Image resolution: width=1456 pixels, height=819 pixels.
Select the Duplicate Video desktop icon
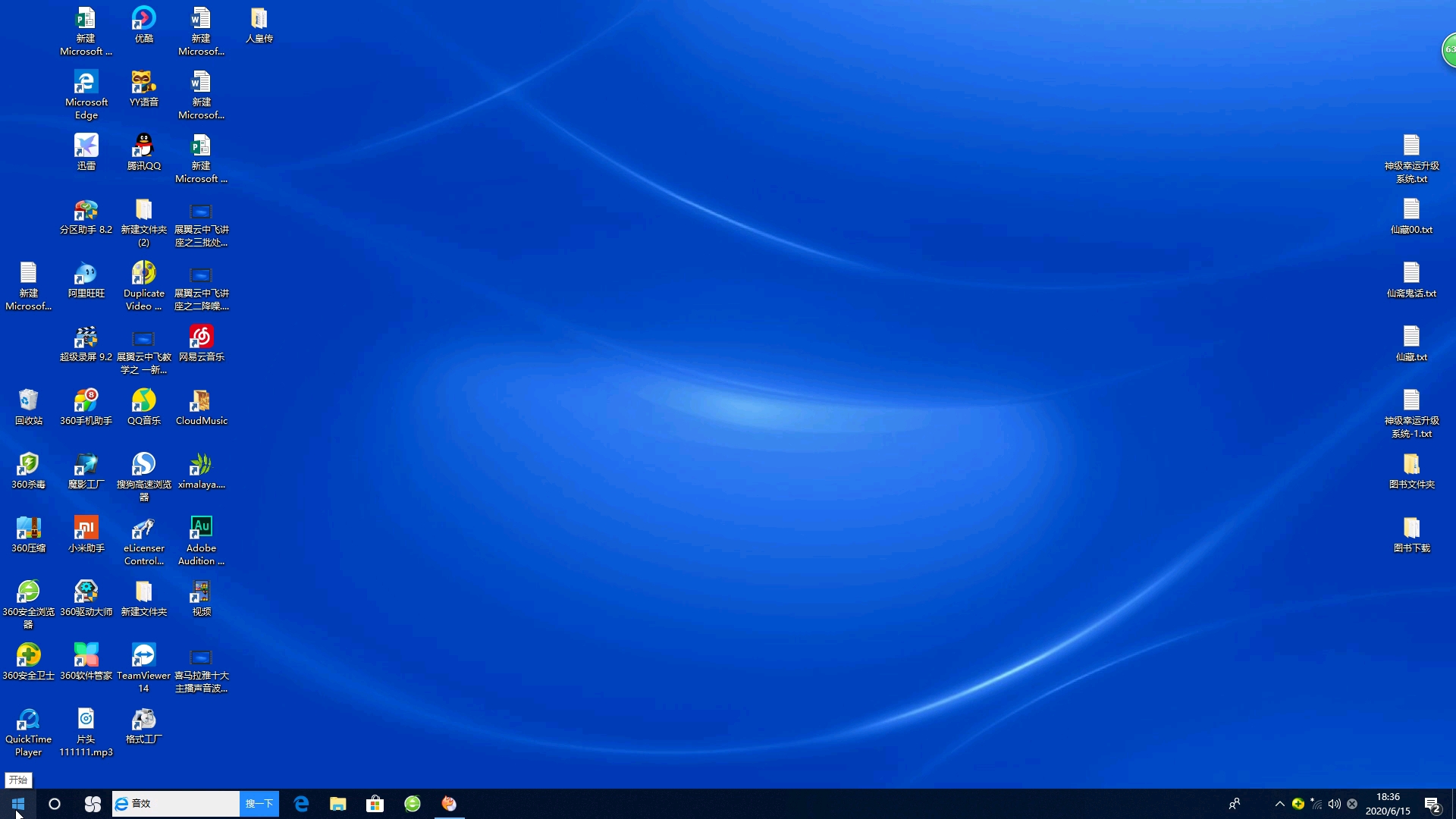(143, 285)
